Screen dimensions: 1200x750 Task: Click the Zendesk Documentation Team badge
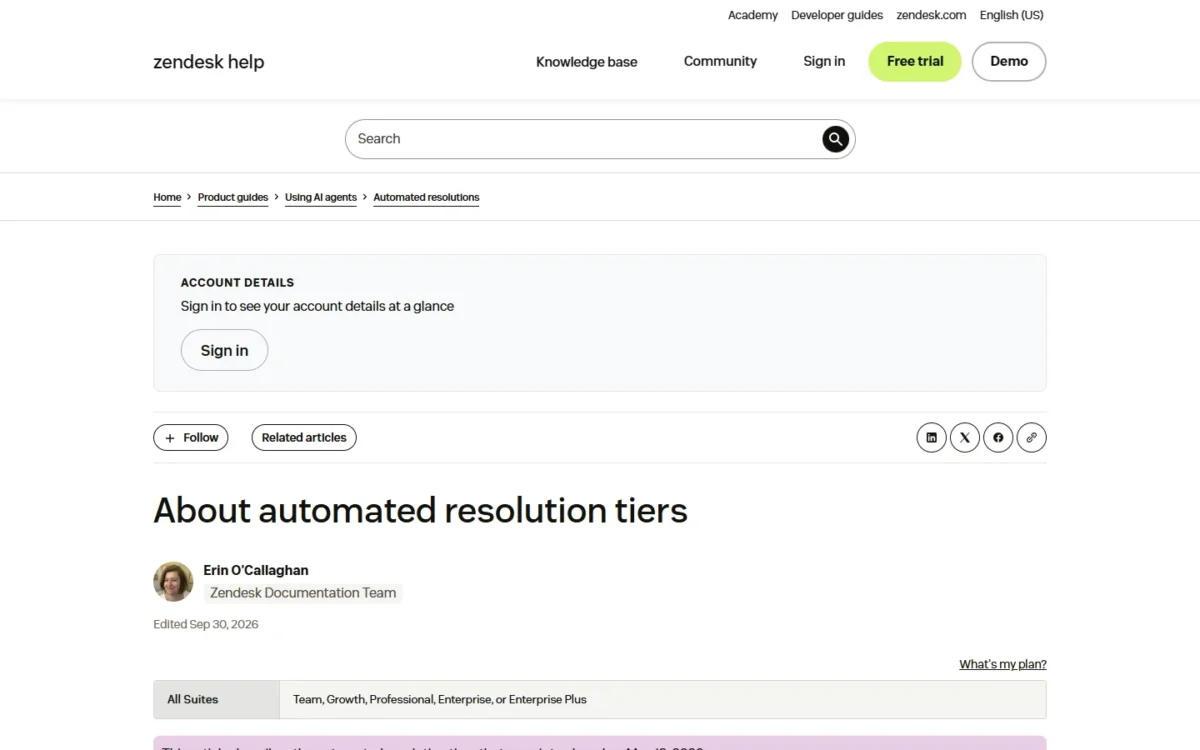tap(303, 593)
